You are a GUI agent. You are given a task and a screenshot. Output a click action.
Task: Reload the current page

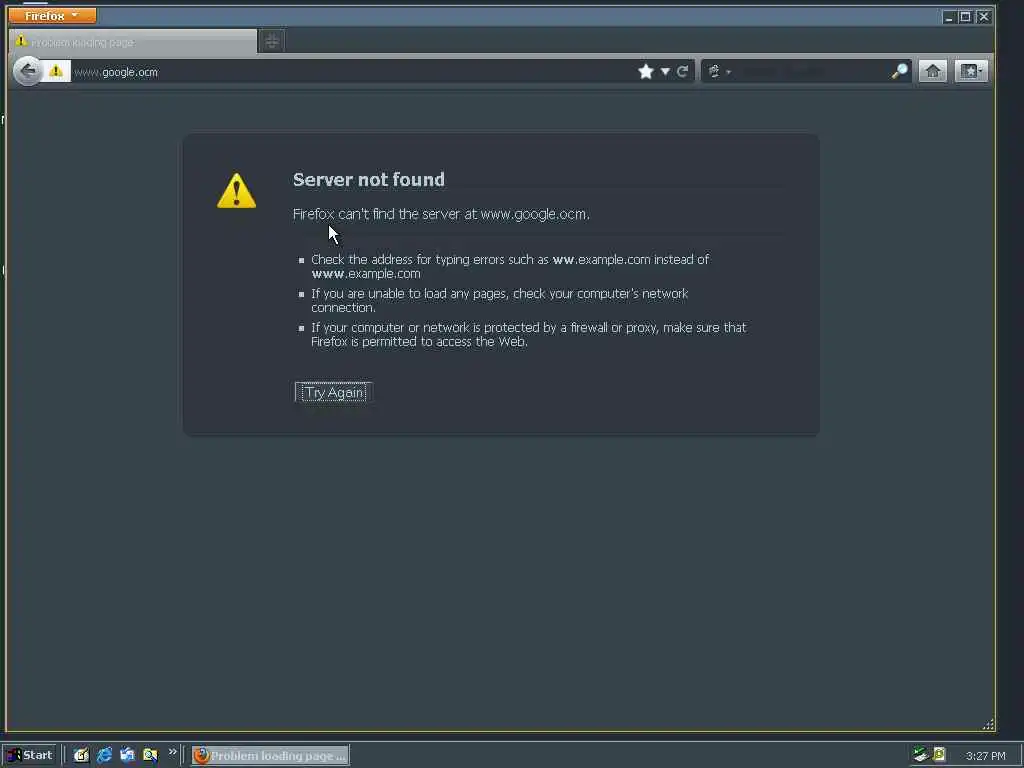(x=682, y=71)
